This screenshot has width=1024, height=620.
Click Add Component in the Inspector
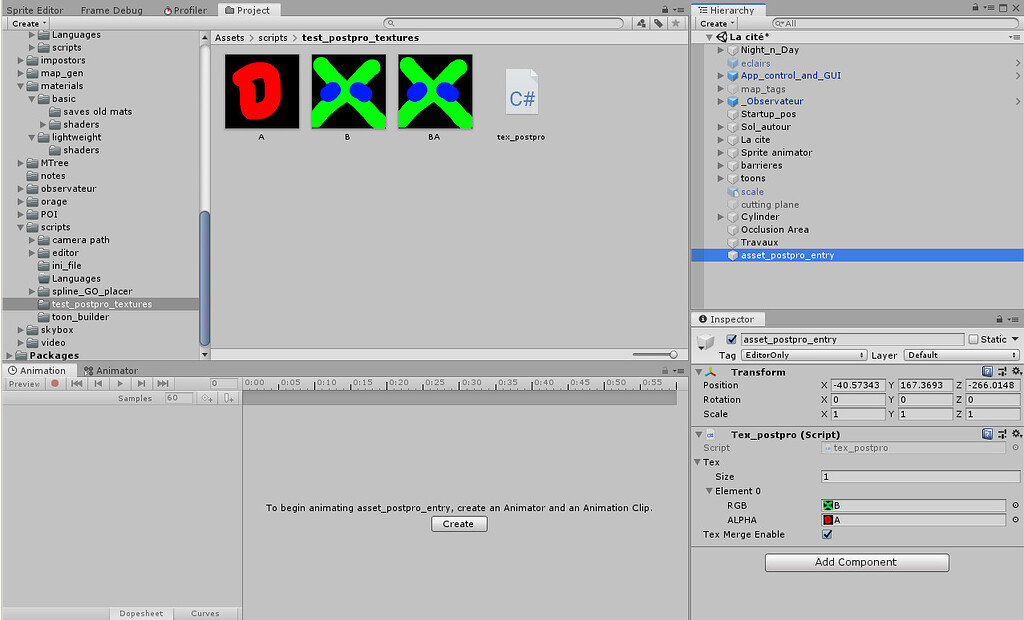[856, 562]
